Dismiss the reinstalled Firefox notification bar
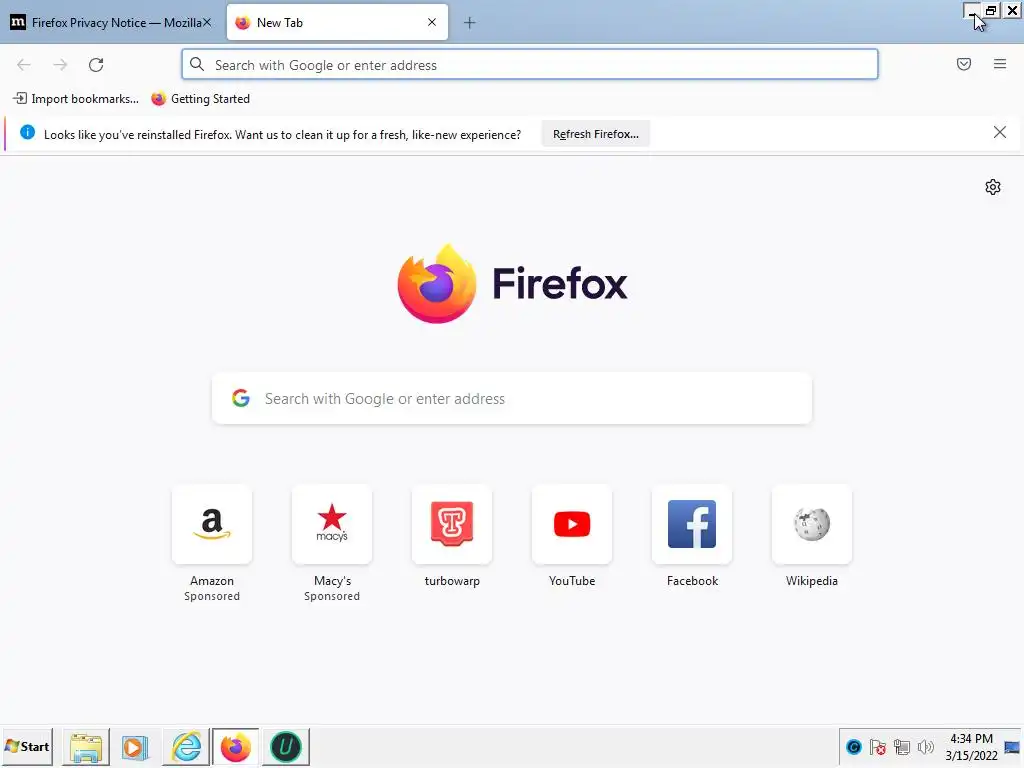Viewport: 1024px width, 768px height. point(1000,133)
